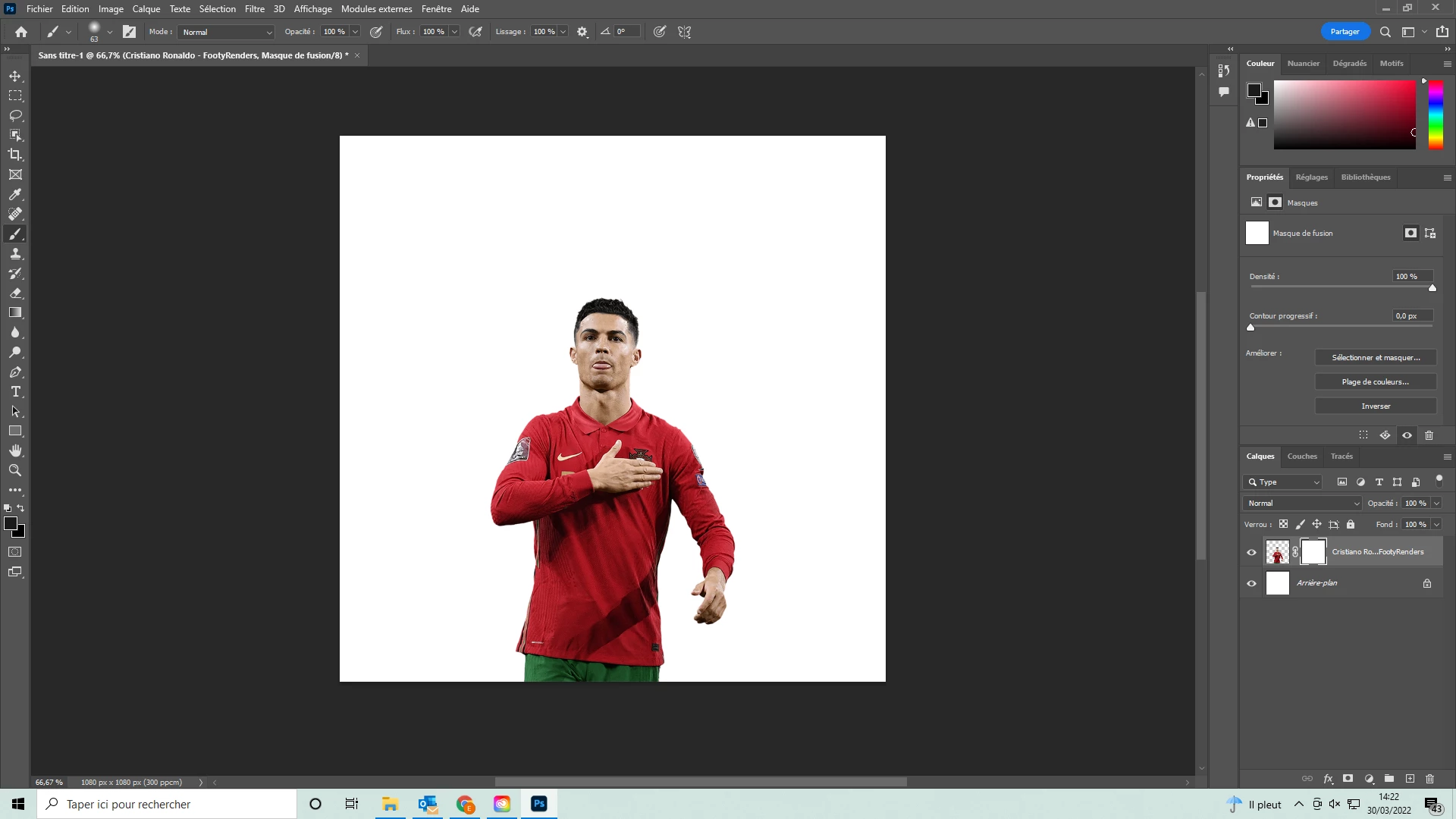Viewport: 1456px width, 819px height.
Task: Switch to the Couches tab
Action: tap(1302, 457)
